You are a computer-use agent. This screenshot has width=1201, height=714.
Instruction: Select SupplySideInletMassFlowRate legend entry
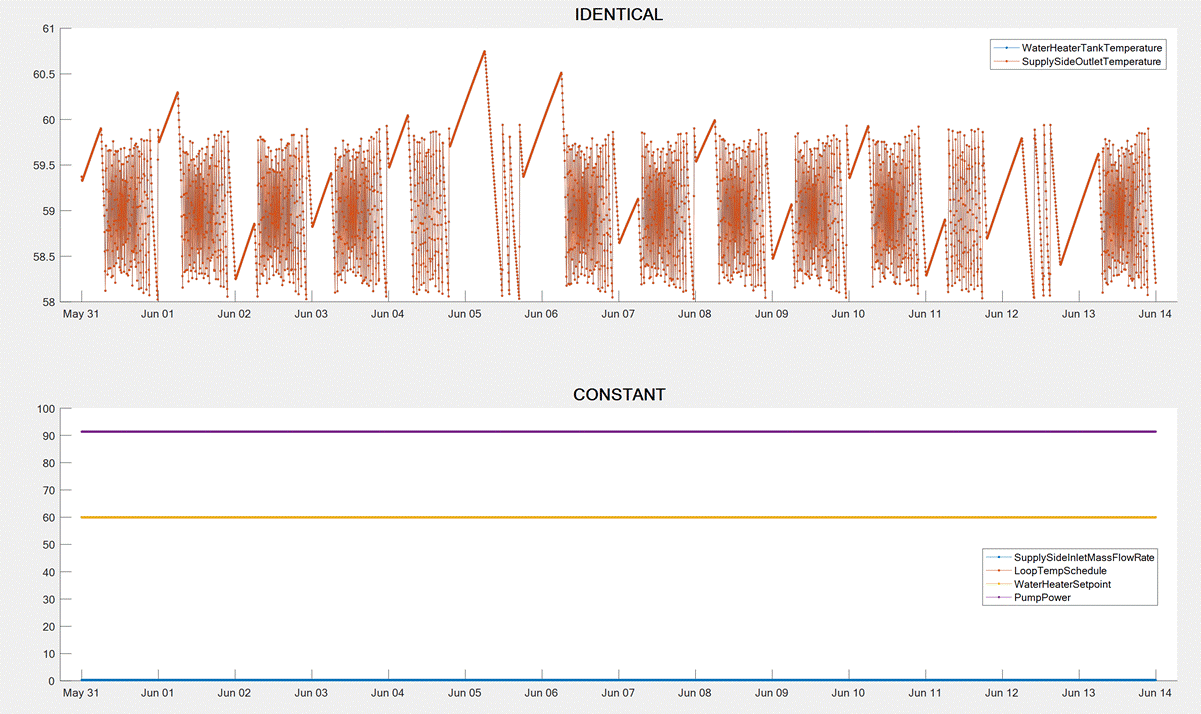click(x=1070, y=557)
